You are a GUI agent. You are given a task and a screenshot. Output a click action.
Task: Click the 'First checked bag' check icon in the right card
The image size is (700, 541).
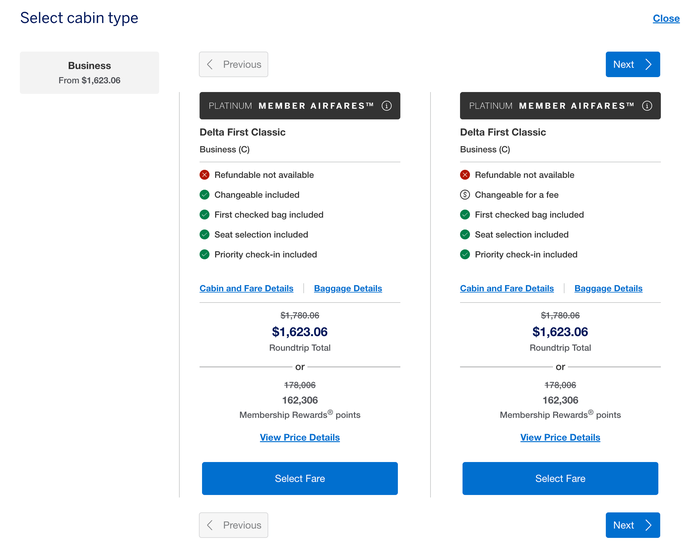point(465,215)
